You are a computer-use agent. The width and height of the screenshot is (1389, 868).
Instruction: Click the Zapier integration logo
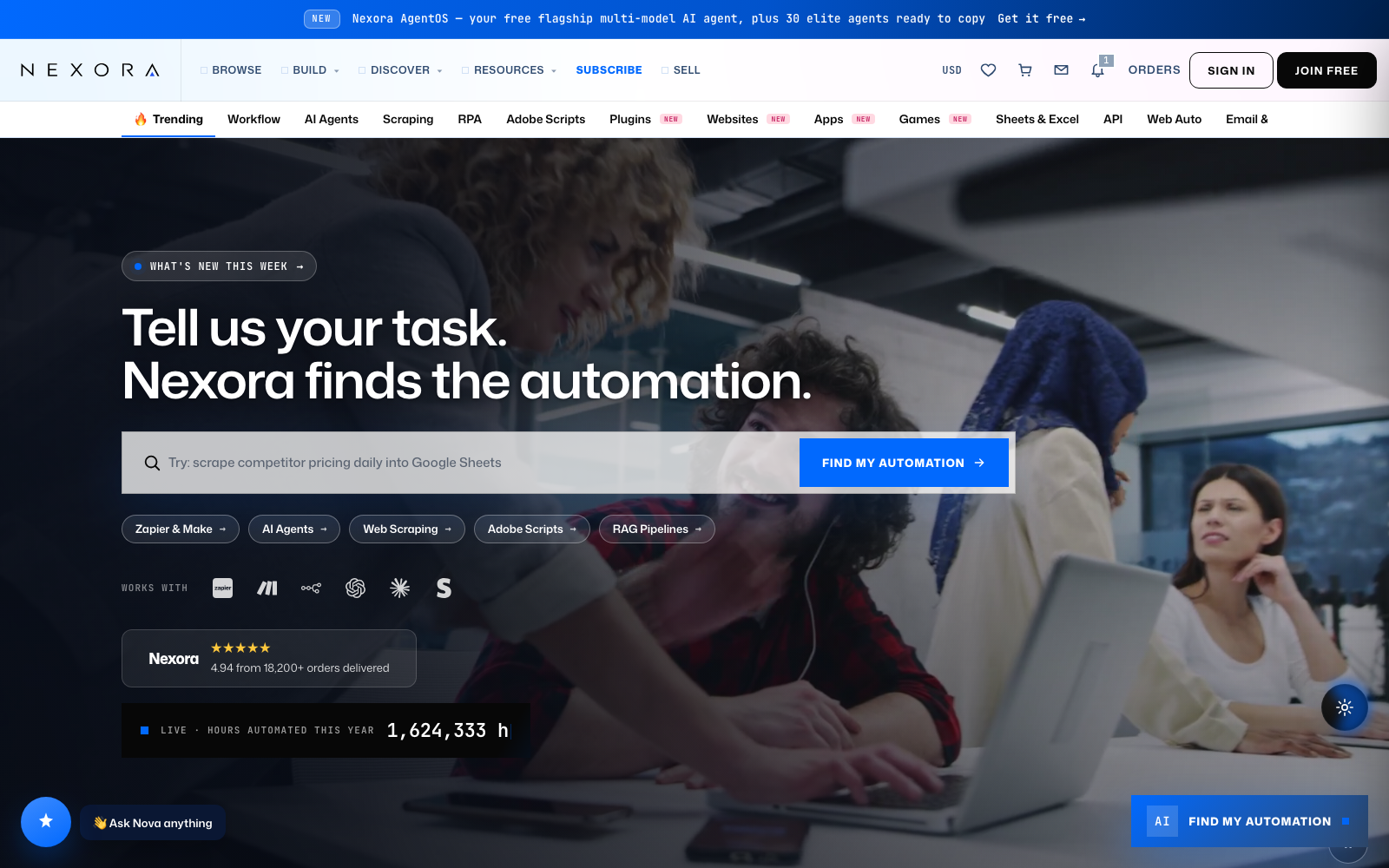click(x=223, y=589)
